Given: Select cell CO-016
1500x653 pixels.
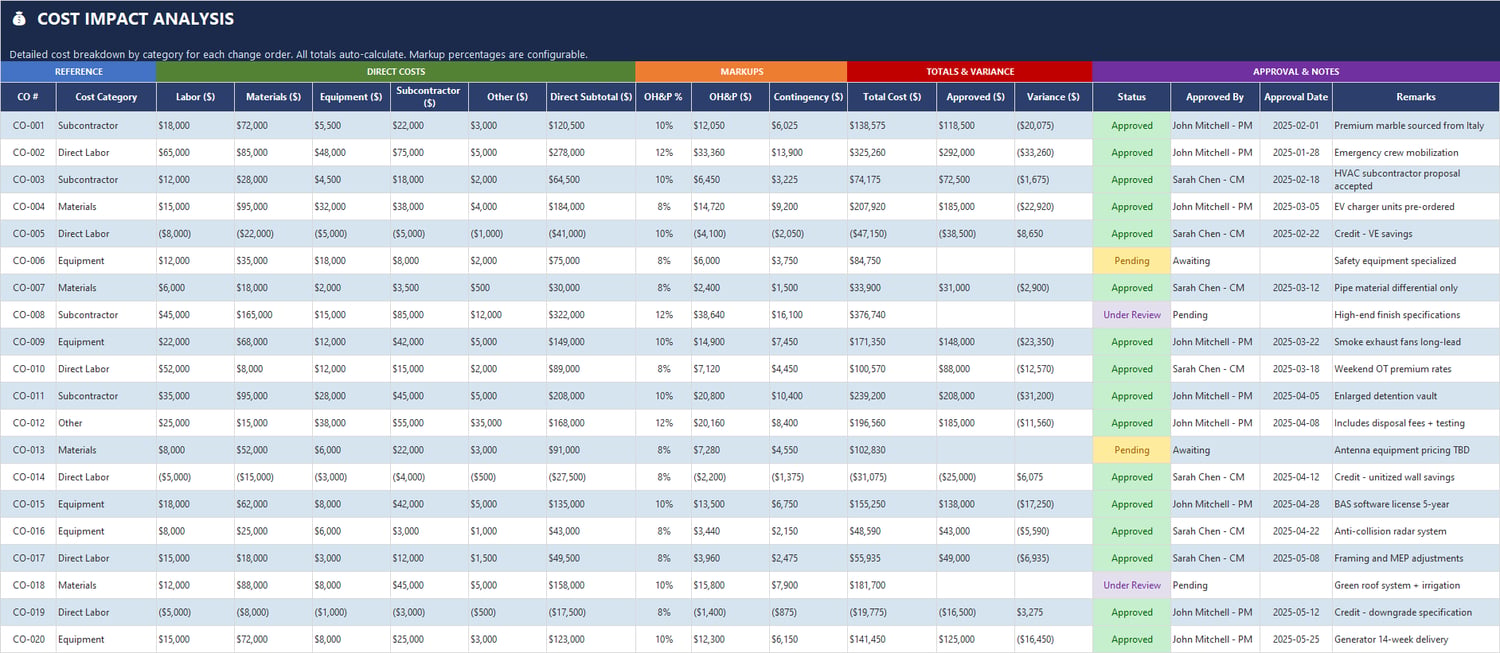Looking at the screenshot, I should (28, 531).
